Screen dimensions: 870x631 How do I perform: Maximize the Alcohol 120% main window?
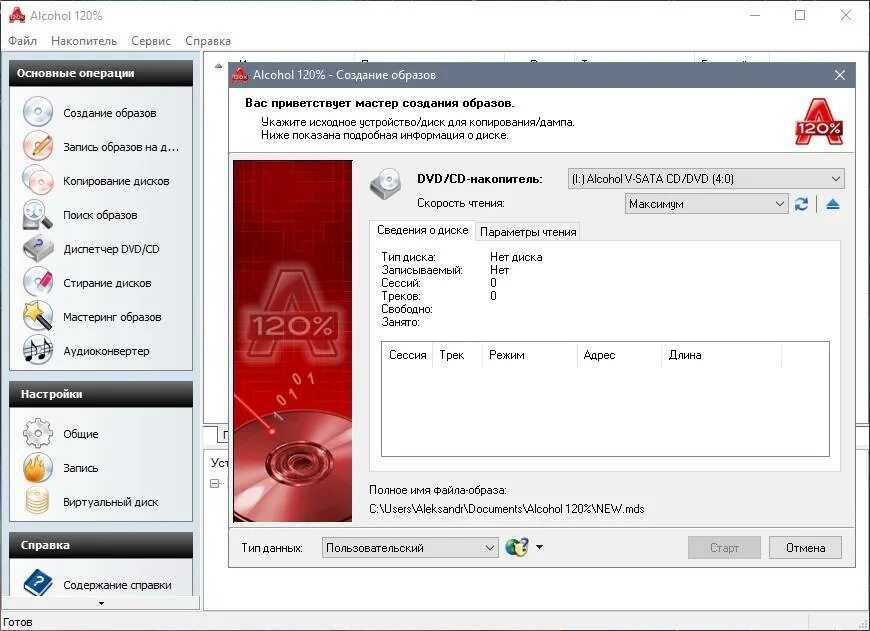point(800,15)
